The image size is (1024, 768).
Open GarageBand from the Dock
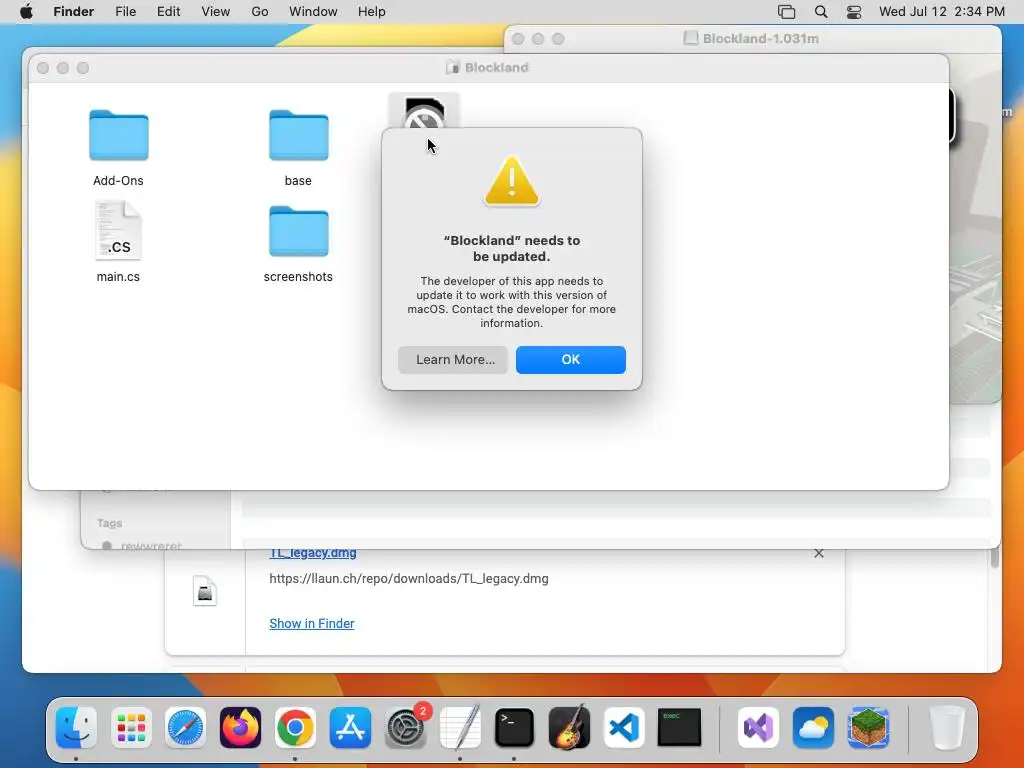pyautogui.click(x=569, y=727)
